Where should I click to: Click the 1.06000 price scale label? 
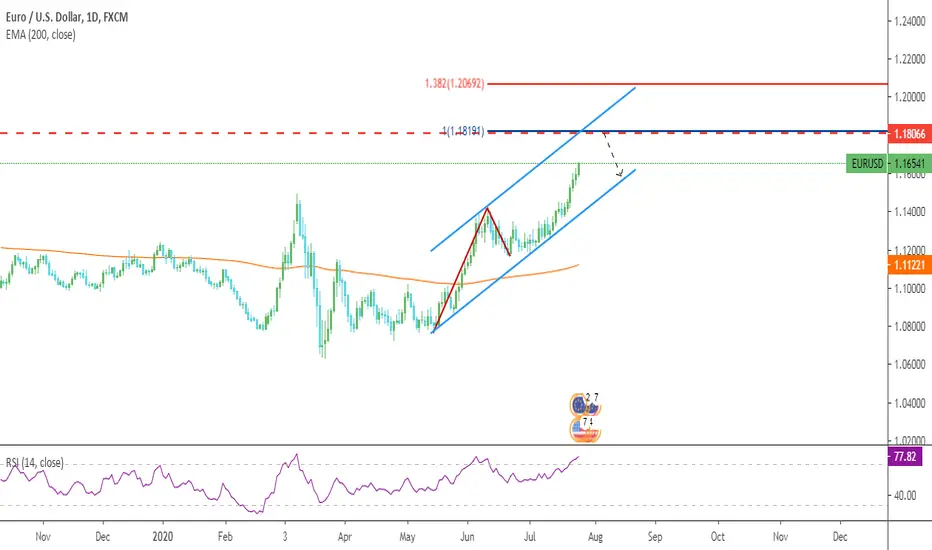click(910, 364)
